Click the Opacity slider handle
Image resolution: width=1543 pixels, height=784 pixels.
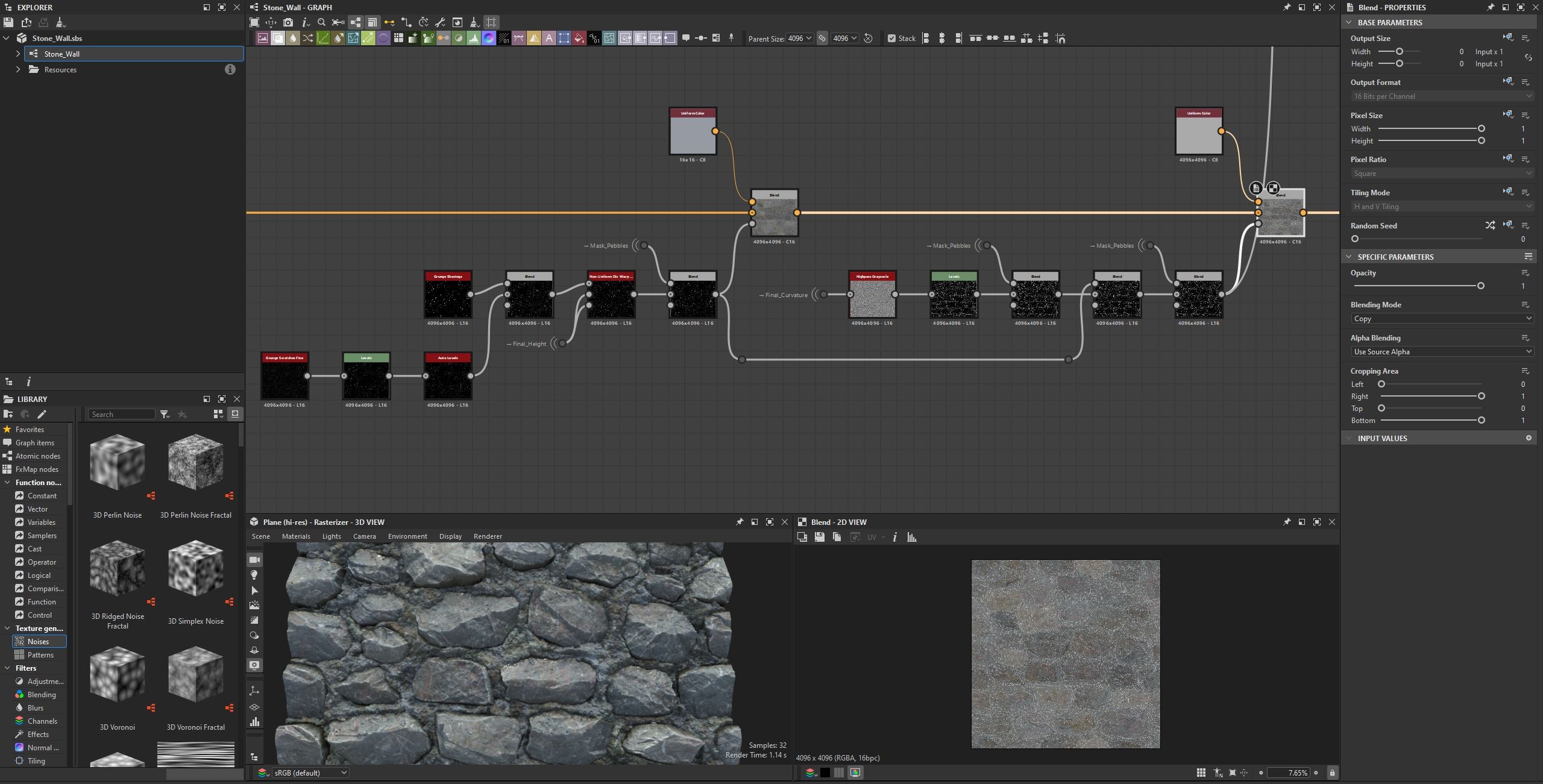click(1480, 286)
